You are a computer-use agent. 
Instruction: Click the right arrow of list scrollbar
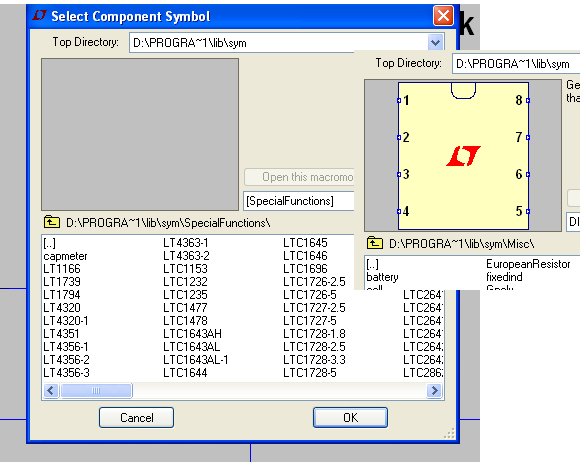tap(434, 391)
